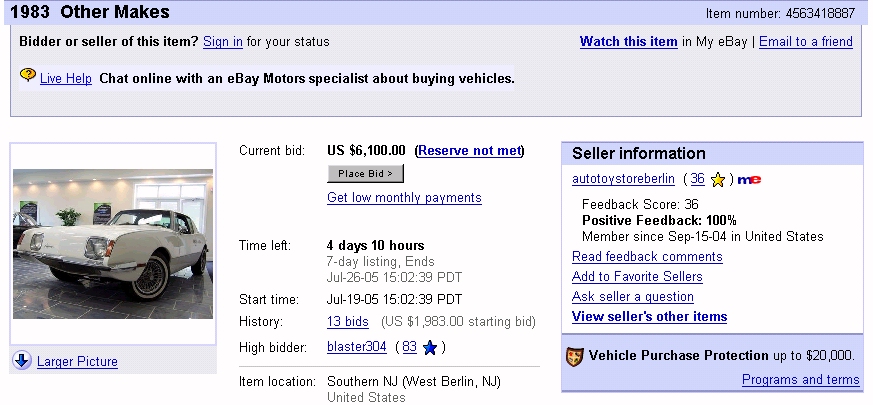Open high bidder blaster304 profile
Screen dimensions: 873x405
(x=358, y=348)
